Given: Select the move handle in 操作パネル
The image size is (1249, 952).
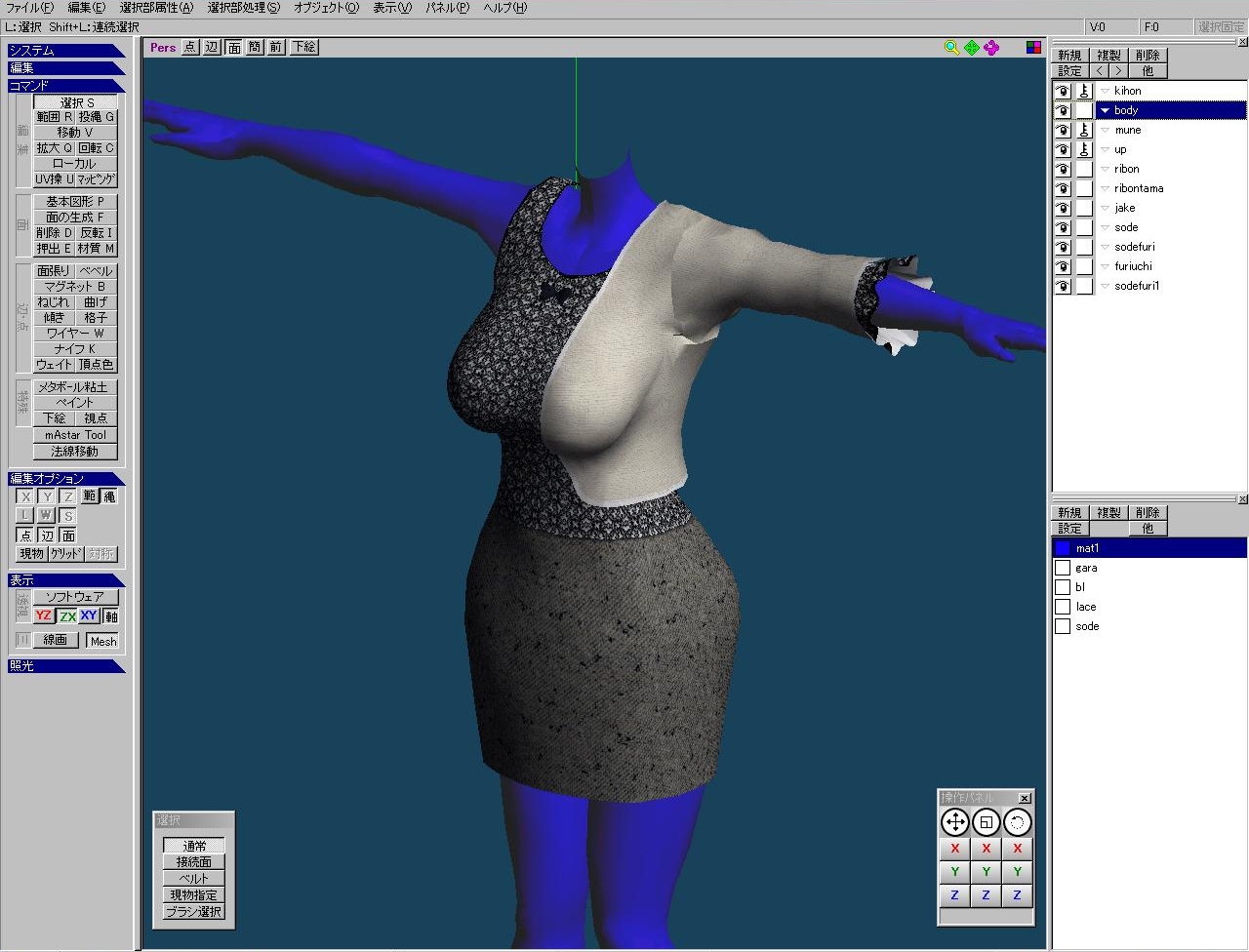Looking at the screenshot, I should [x=954, y=822].
